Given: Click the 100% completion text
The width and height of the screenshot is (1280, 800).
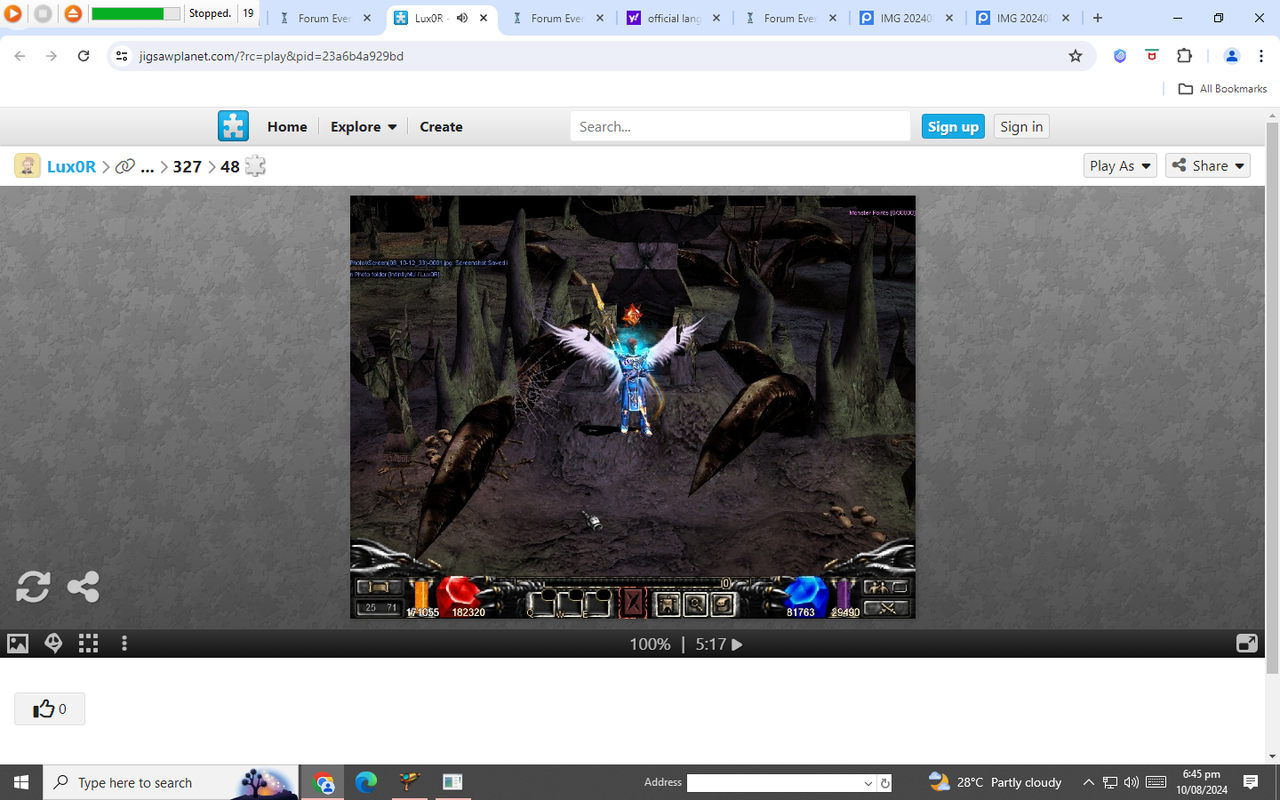Looking at the screenshot, I should (650, 644).
